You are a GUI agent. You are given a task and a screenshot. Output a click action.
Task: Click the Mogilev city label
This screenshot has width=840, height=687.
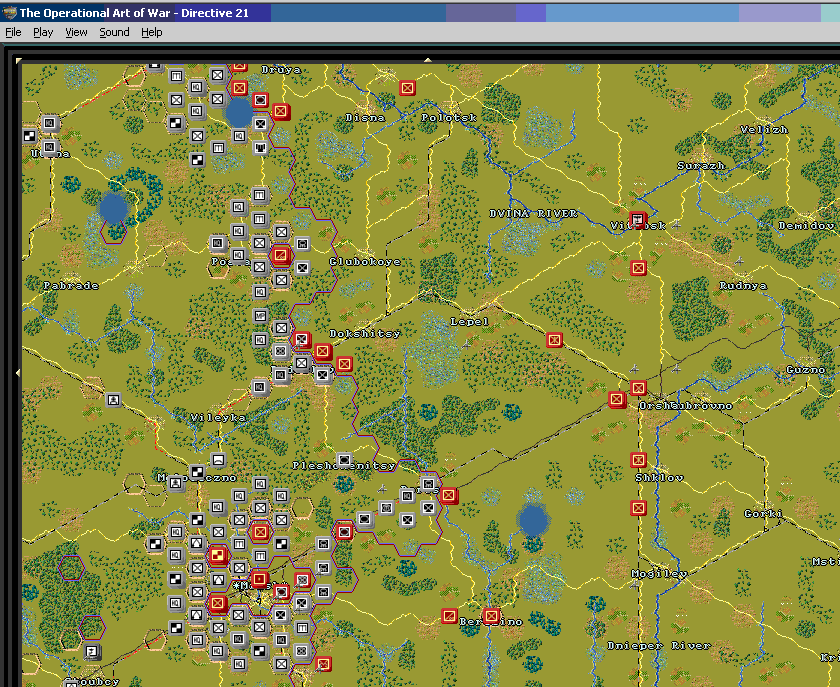pos(659,573)
